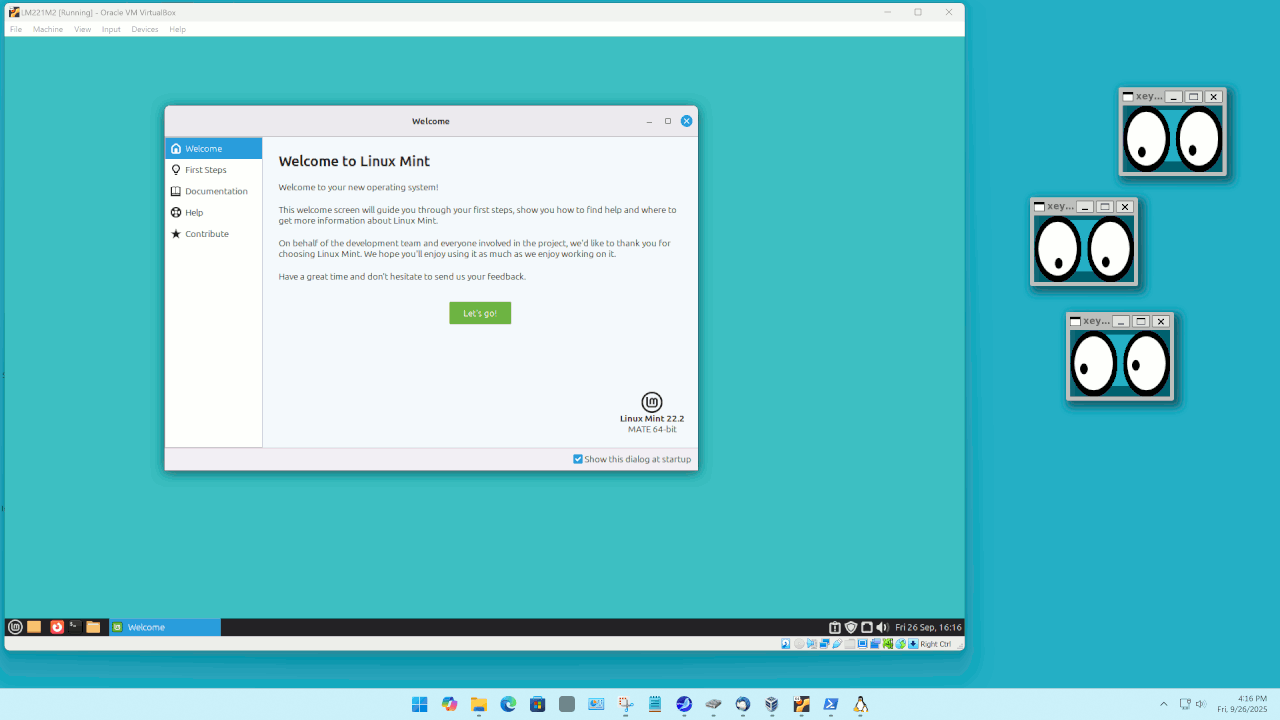
Task: Select Welcome in the sidebar
Action: click(x=213, y=148)
